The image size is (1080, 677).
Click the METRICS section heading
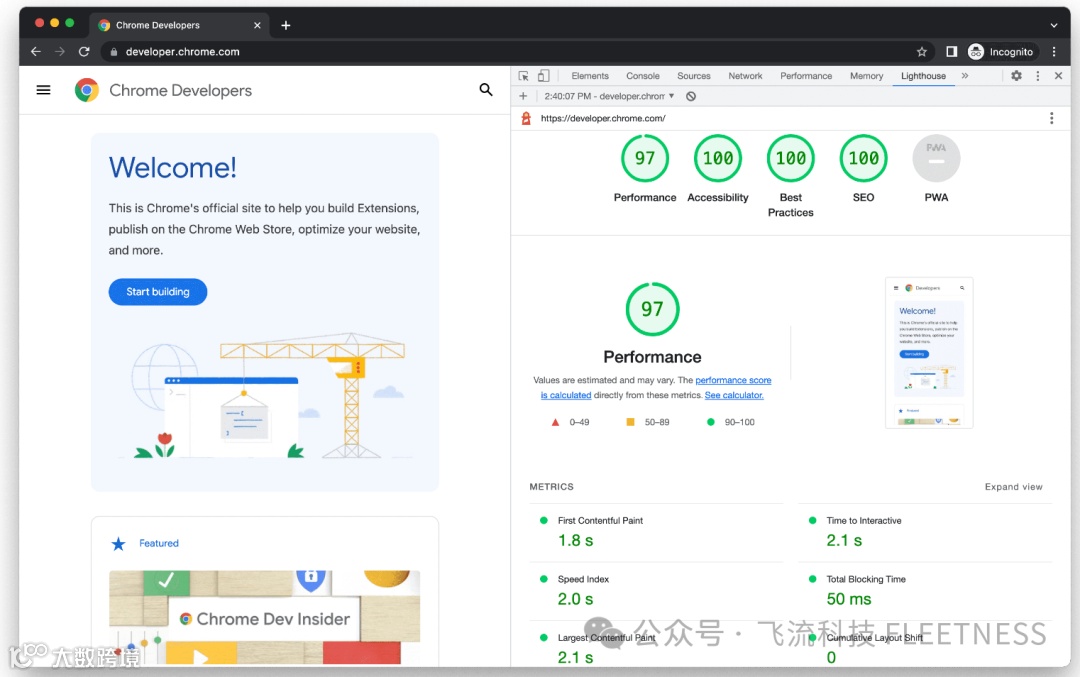coord(551,487)
